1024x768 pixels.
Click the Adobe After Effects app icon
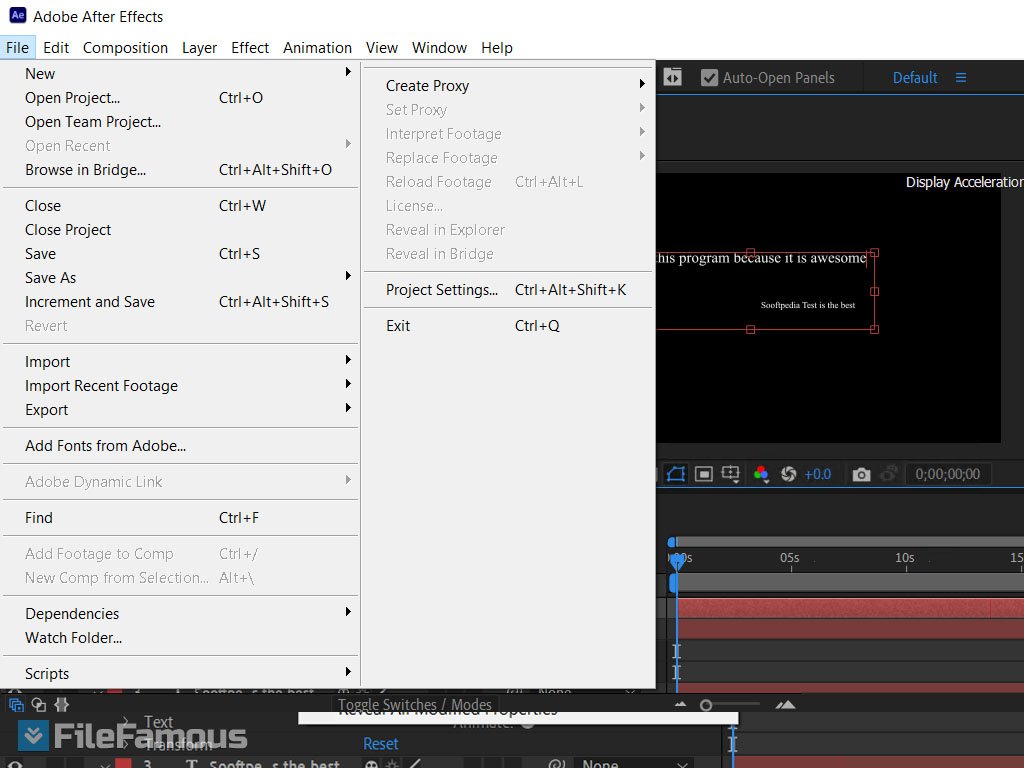[x=18, y=15]
